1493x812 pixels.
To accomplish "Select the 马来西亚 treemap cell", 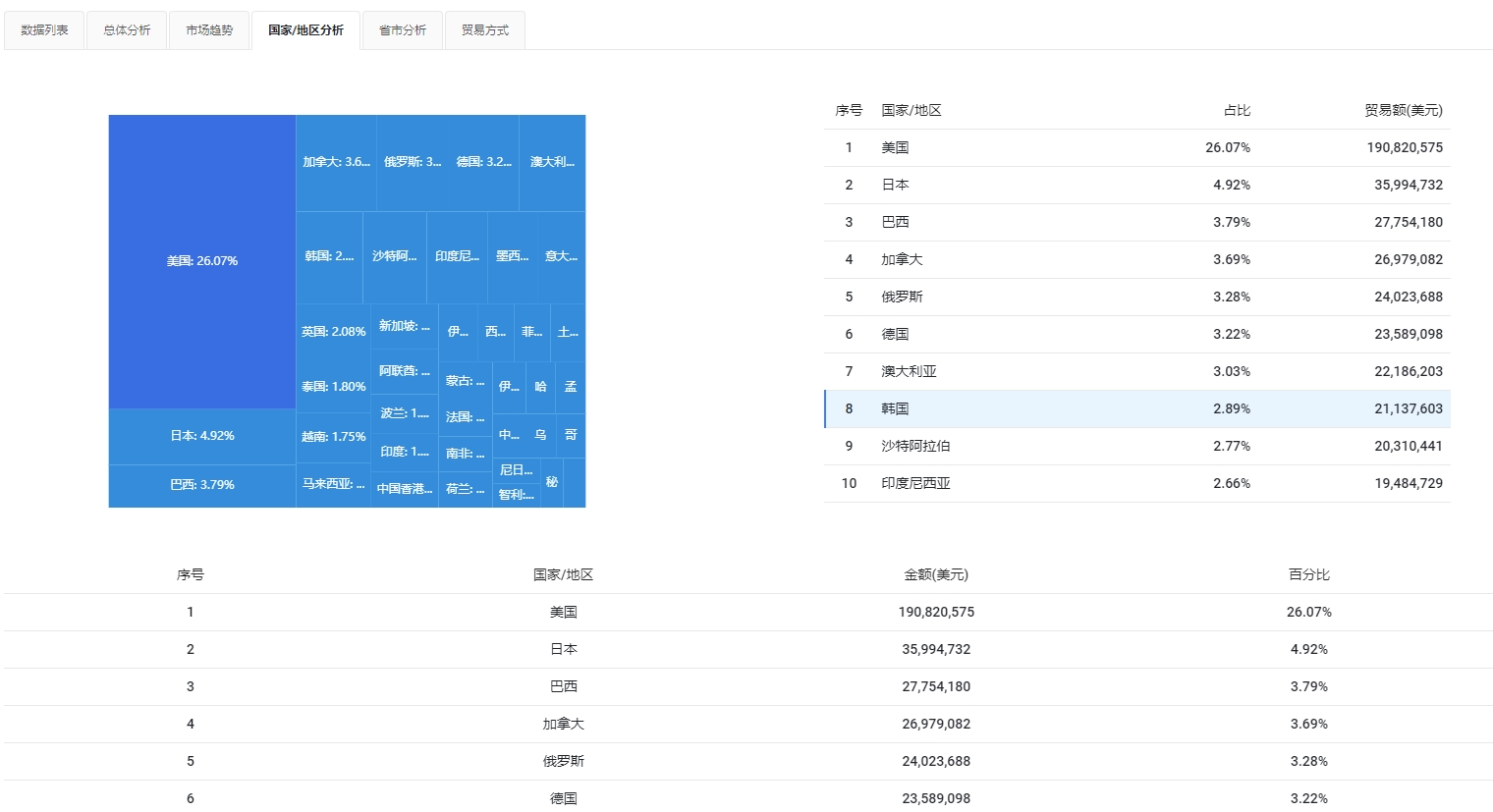I will [334, 484].
